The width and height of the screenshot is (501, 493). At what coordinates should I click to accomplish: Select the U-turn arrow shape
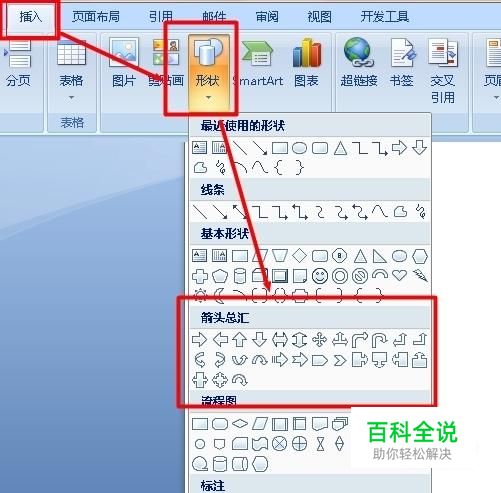point(380,340)
